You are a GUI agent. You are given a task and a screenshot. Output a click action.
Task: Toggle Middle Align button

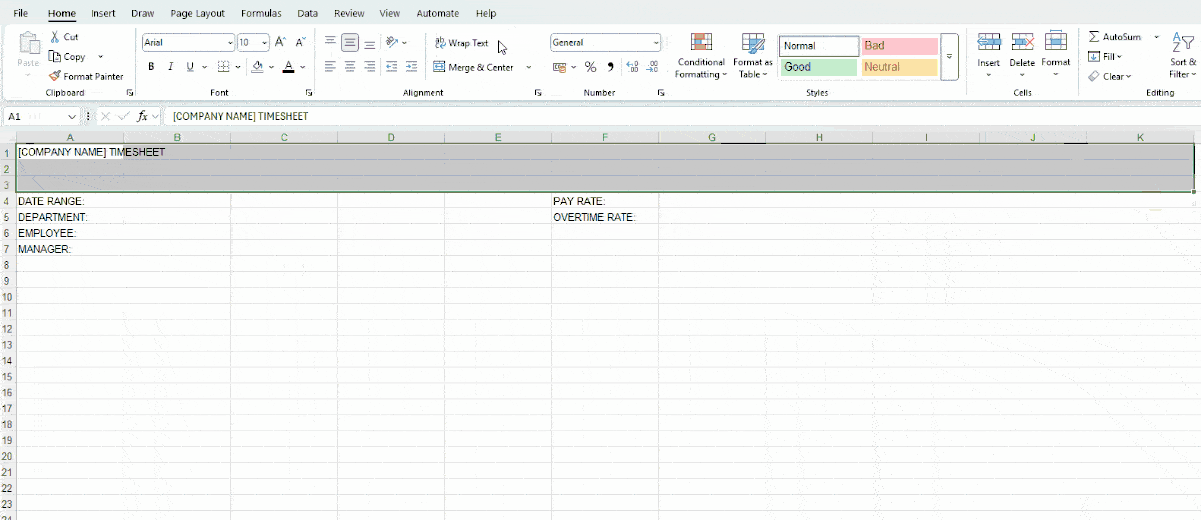tap(350, 42)
